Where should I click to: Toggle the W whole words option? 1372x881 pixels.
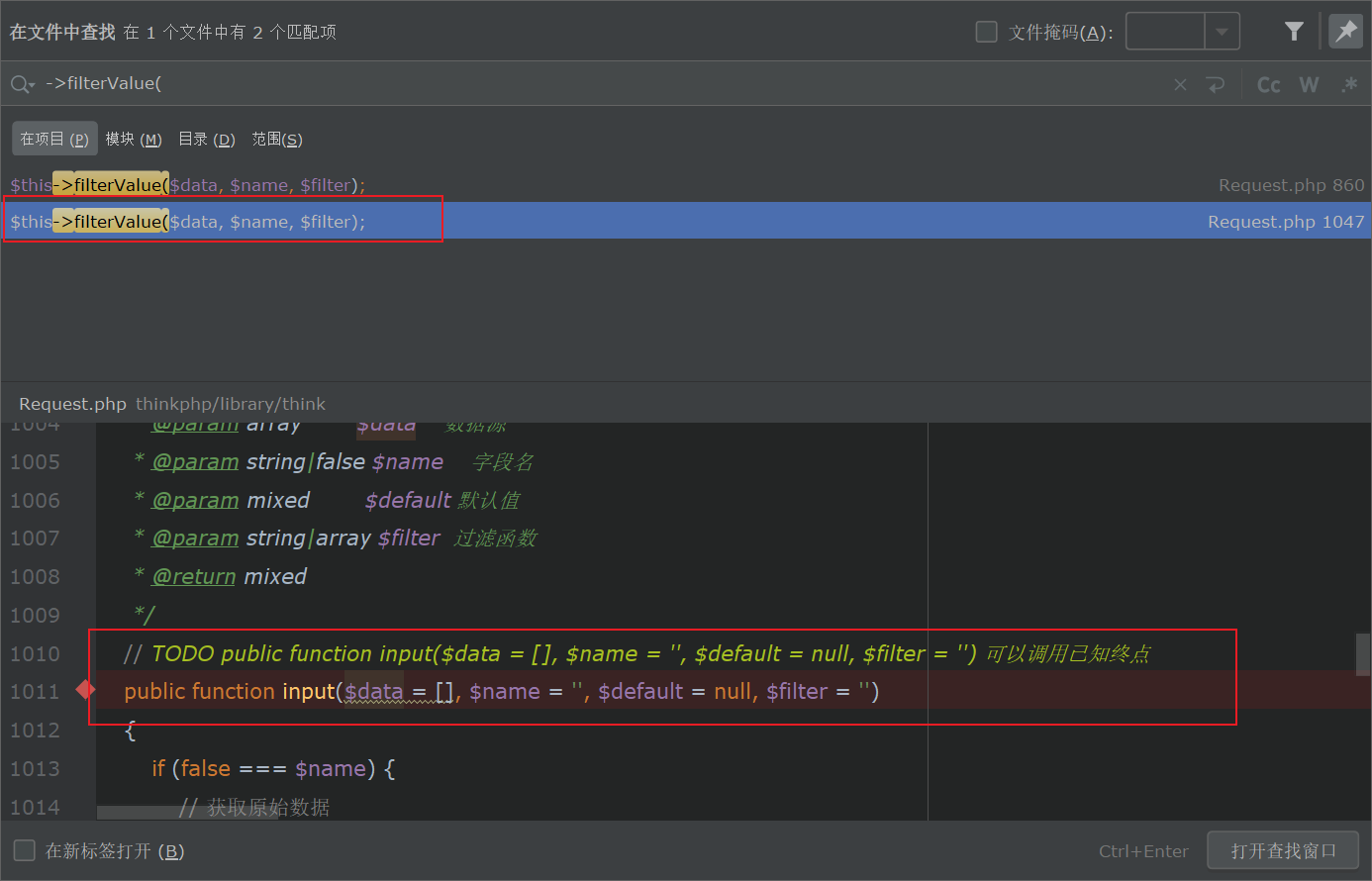click(x=1309, y=85)
